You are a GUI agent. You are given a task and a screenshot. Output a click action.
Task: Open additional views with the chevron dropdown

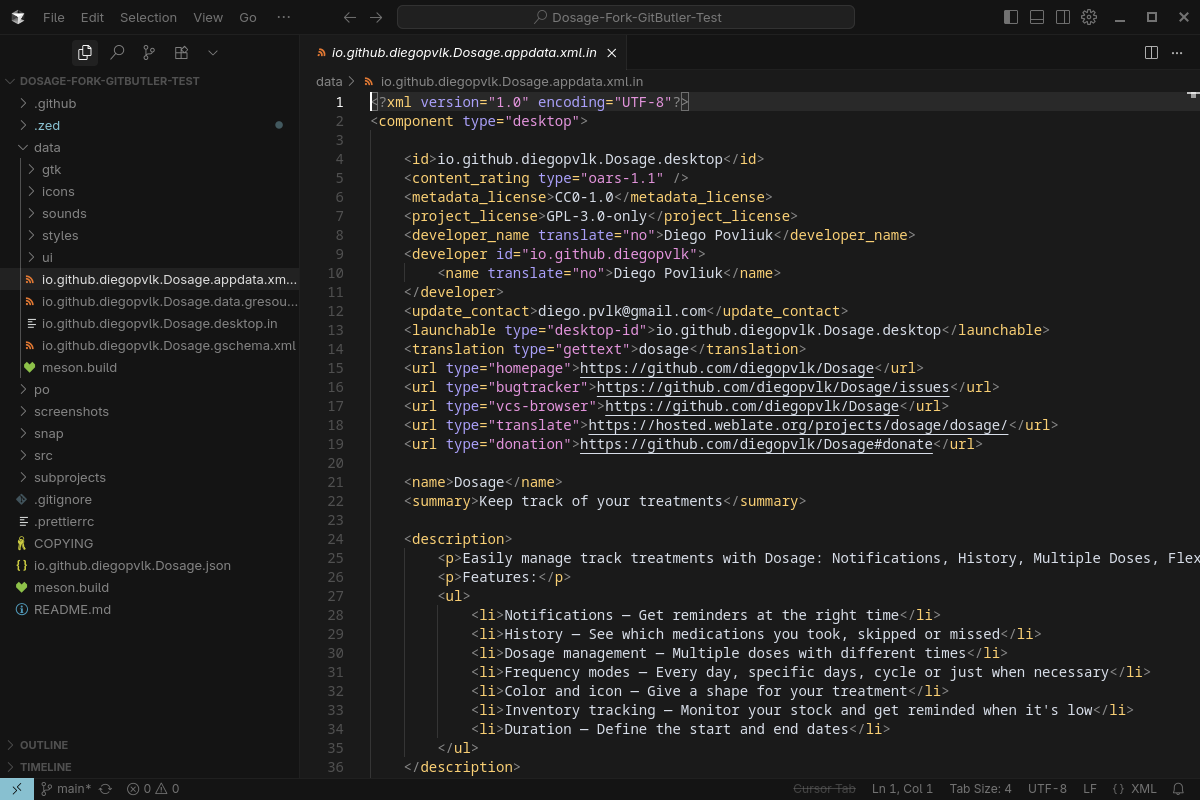(x=212, y=52)
